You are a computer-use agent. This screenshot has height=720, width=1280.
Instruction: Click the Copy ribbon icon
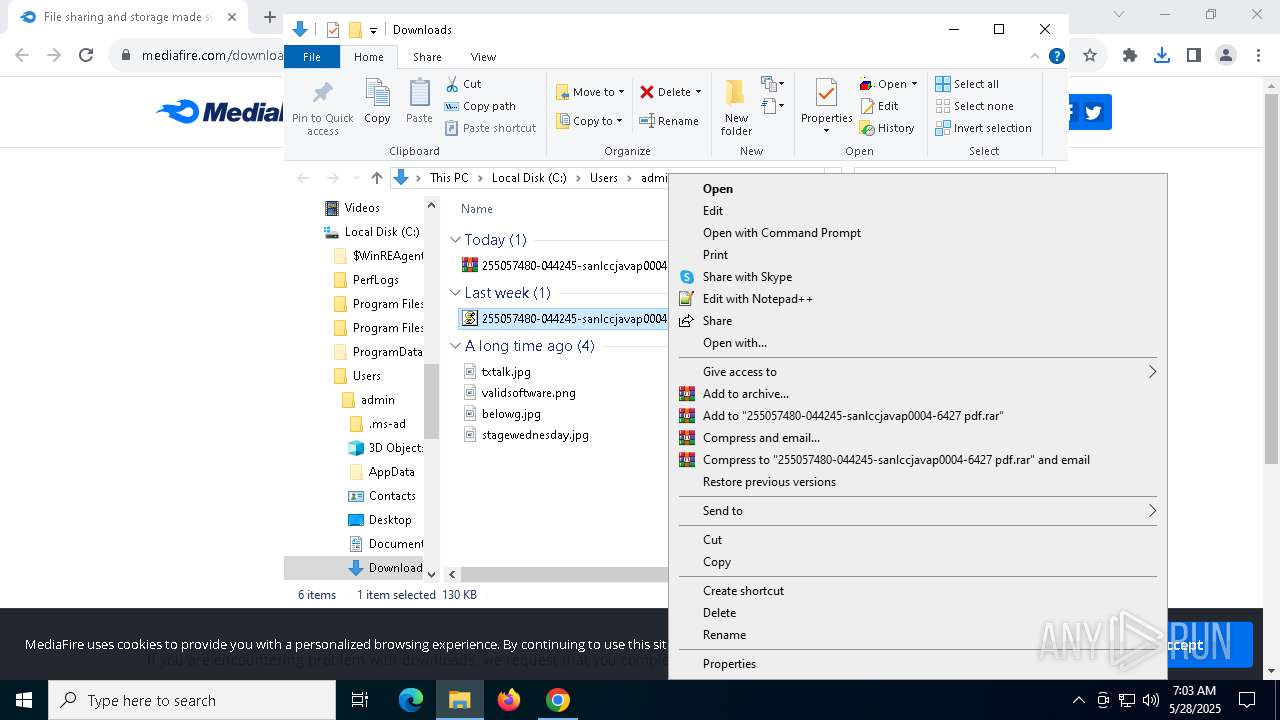coord(377,102)
